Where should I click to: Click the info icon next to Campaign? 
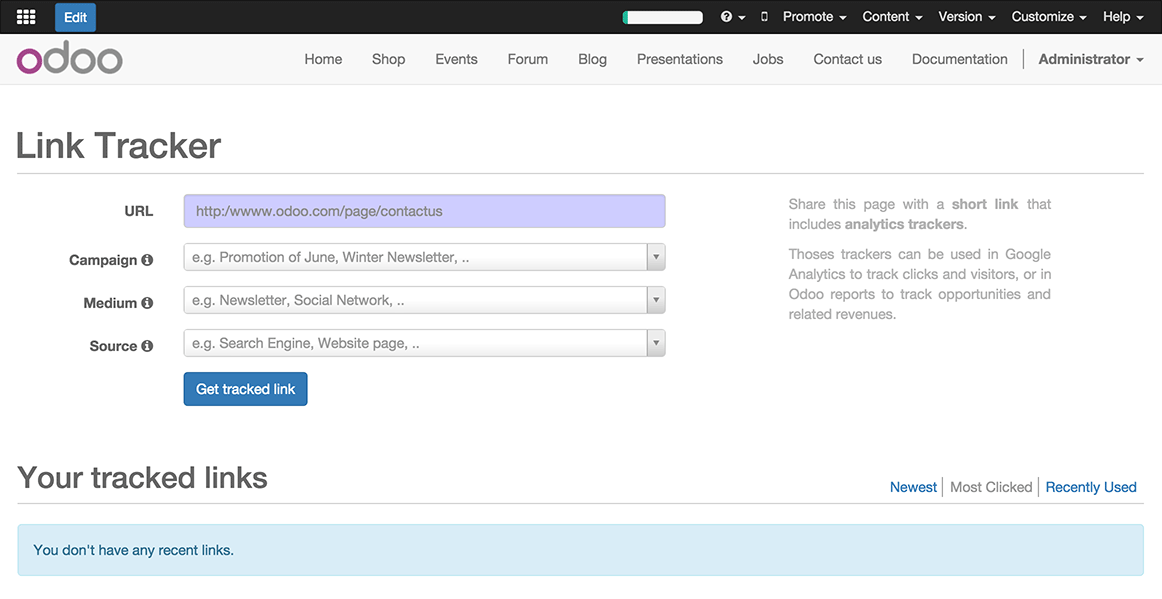pyautogui.click(x=148, y=259)
